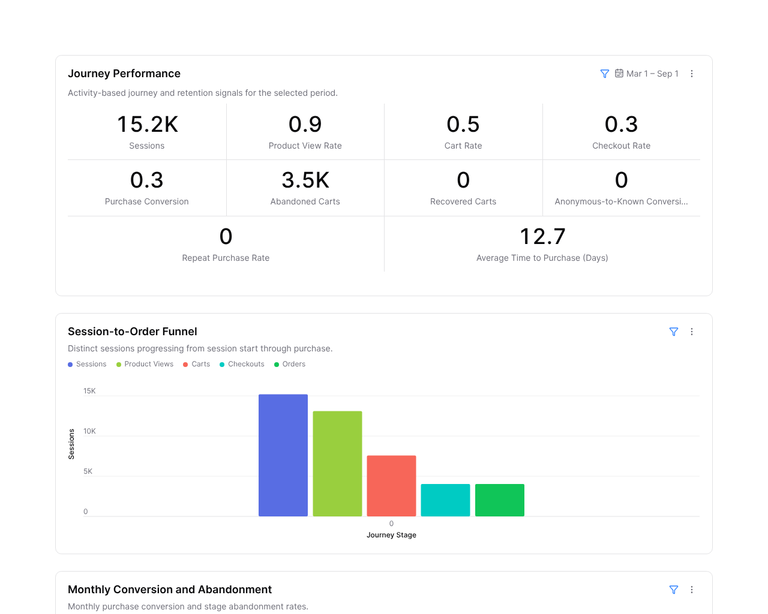
Task: Select the Anonymous-to-Known Conversi... metric
Action: tap(622, 188)
